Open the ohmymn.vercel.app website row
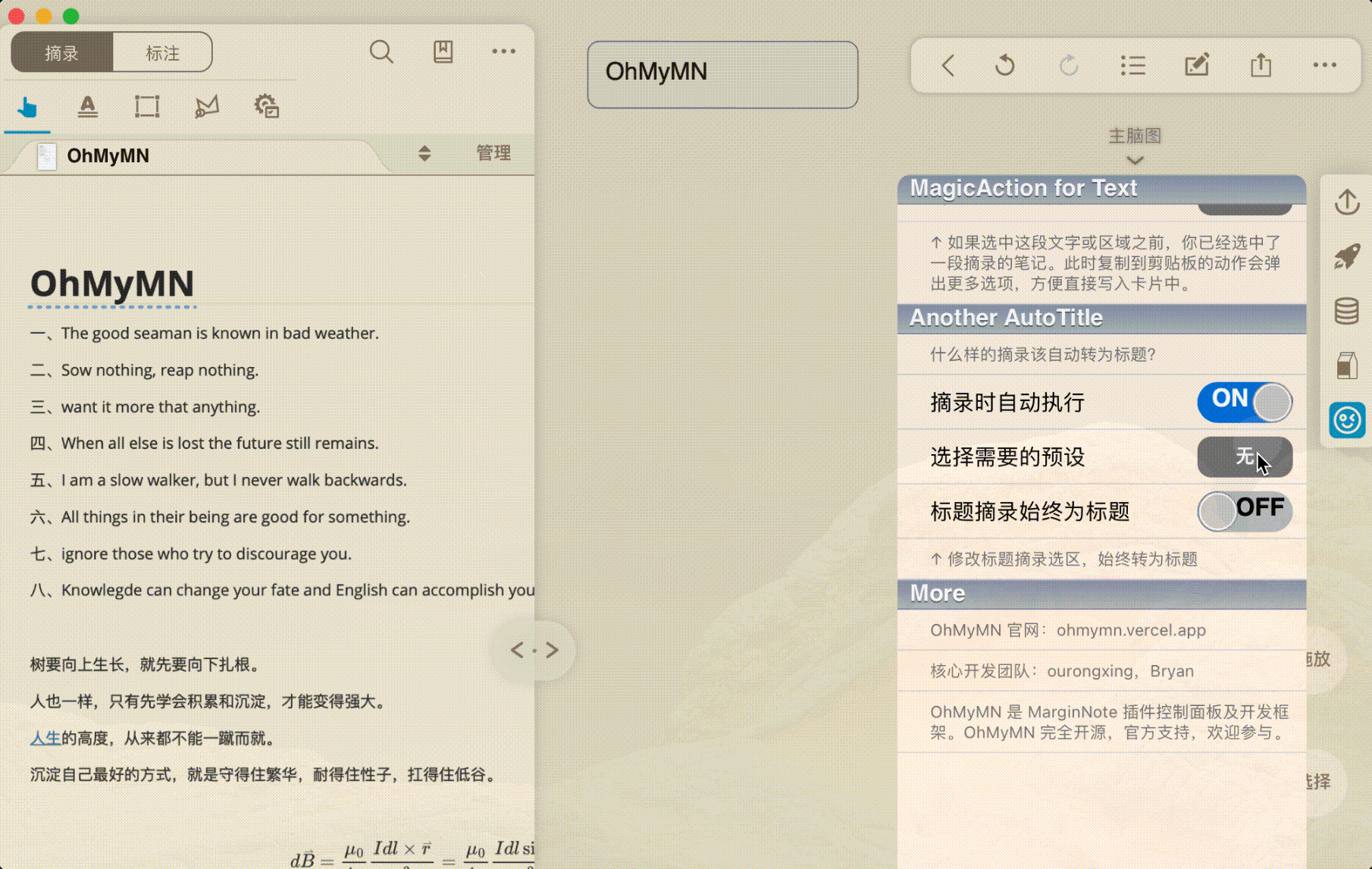This screenshot has height=869, width=1372. pyautogui.click(x=1102, y=630)
